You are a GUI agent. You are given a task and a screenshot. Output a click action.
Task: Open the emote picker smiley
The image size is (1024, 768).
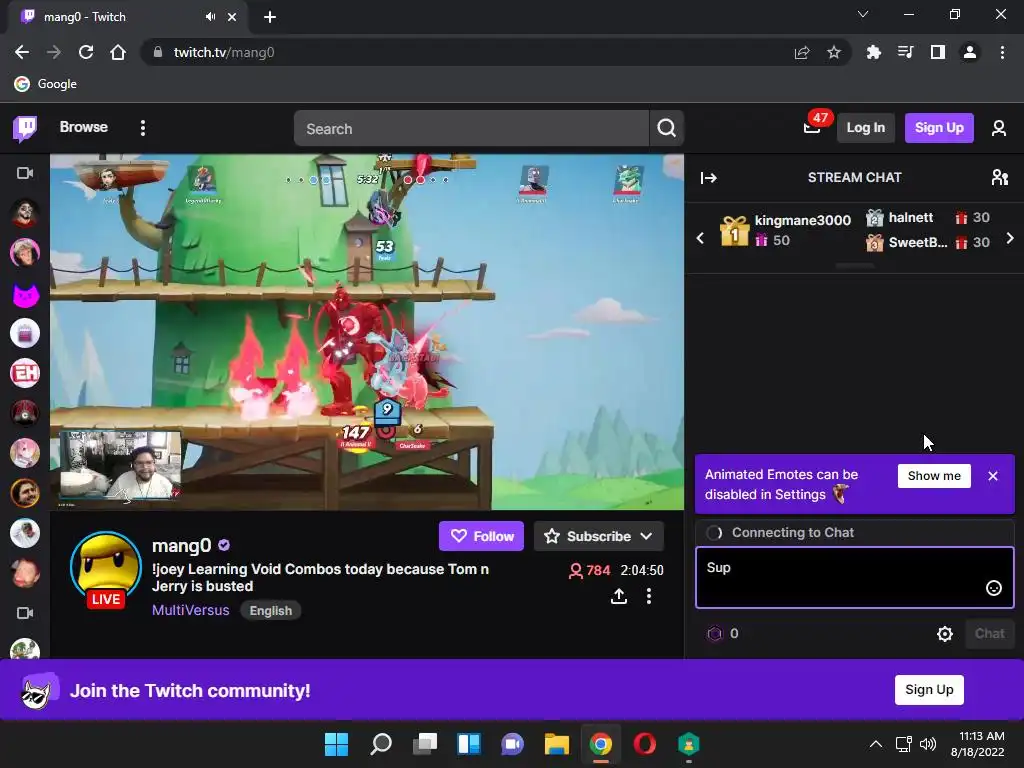tap(993, 588)
